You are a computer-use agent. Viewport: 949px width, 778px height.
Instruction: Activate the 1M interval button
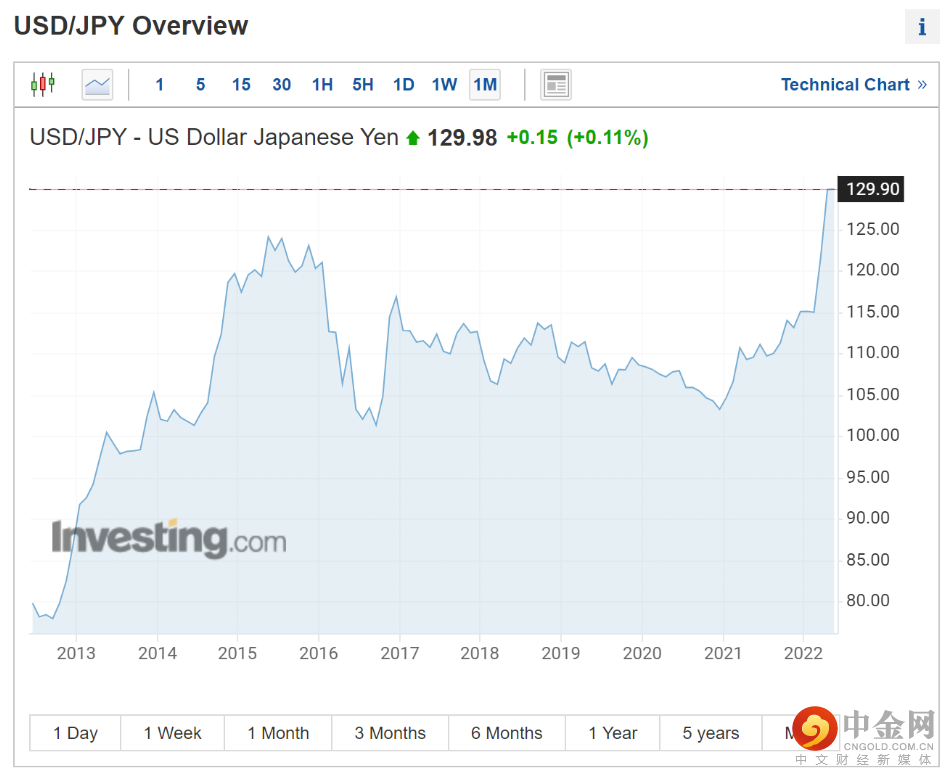click(x=485, y=85)
